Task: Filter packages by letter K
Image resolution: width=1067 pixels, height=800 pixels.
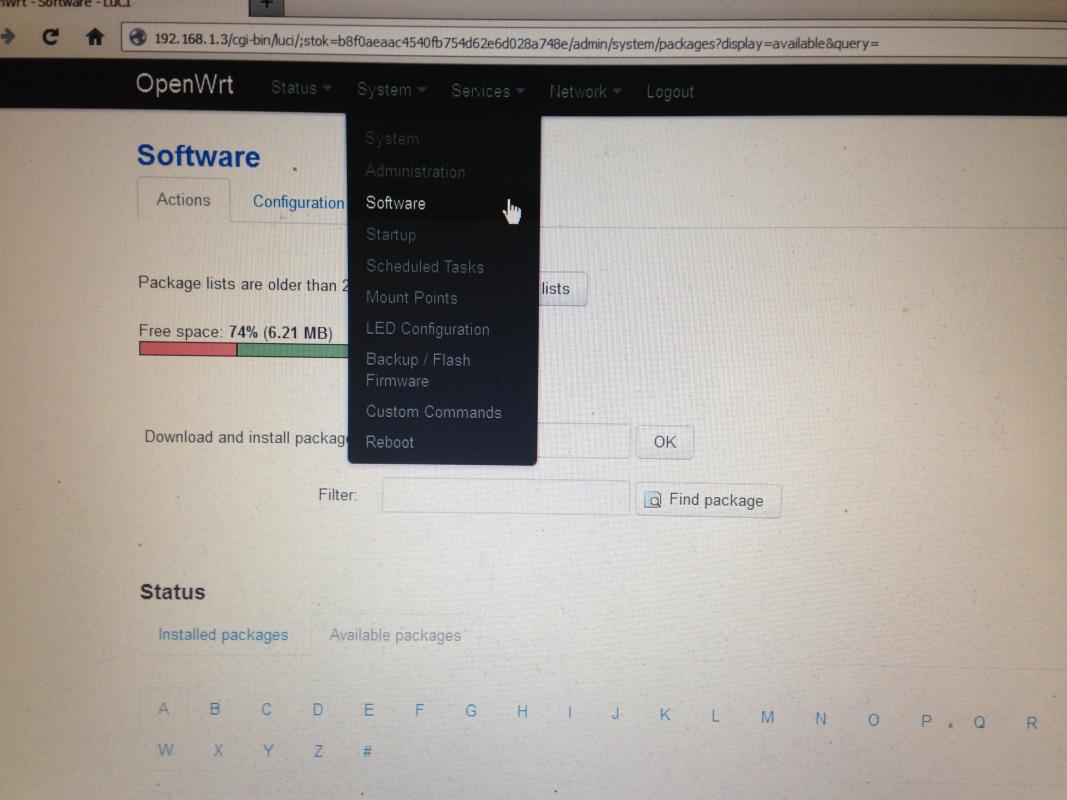Action: (x=665, y=714)
